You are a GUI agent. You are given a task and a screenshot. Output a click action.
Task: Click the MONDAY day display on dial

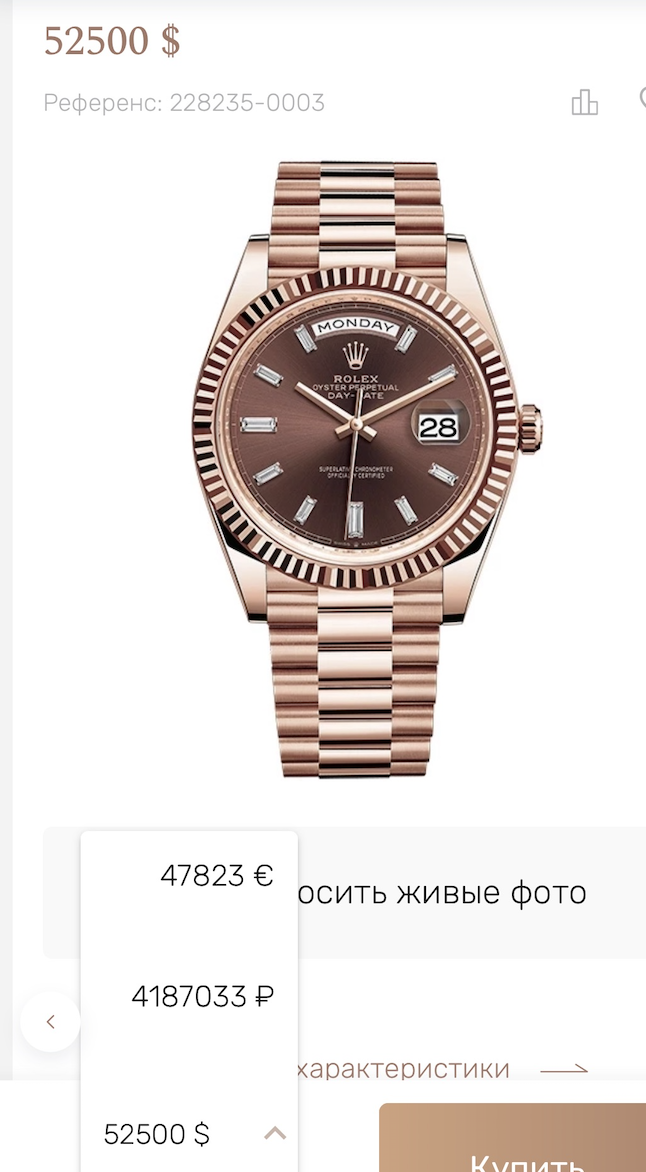pos(354,327)
